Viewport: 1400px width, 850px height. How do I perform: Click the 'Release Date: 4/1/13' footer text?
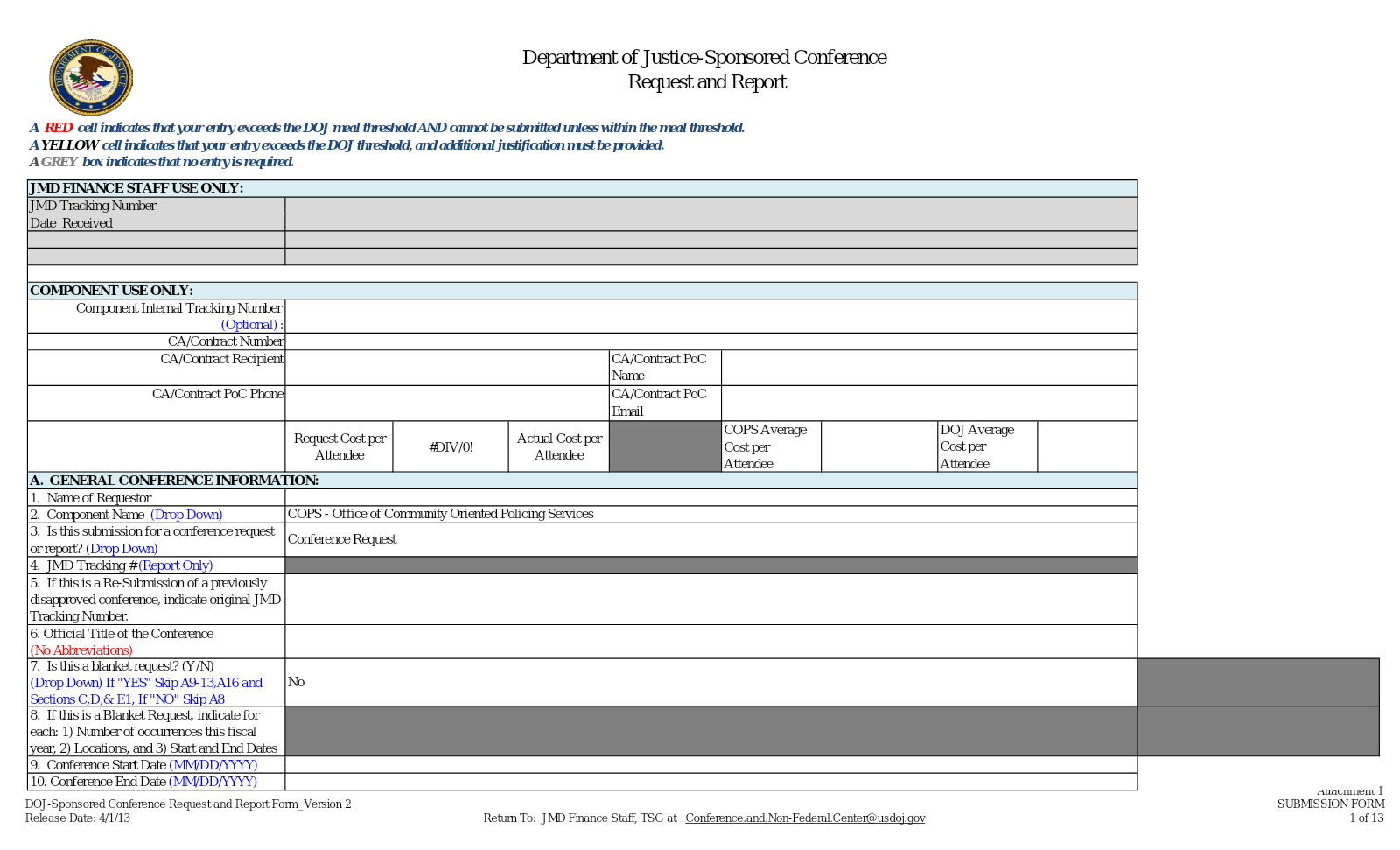point(78,818)
